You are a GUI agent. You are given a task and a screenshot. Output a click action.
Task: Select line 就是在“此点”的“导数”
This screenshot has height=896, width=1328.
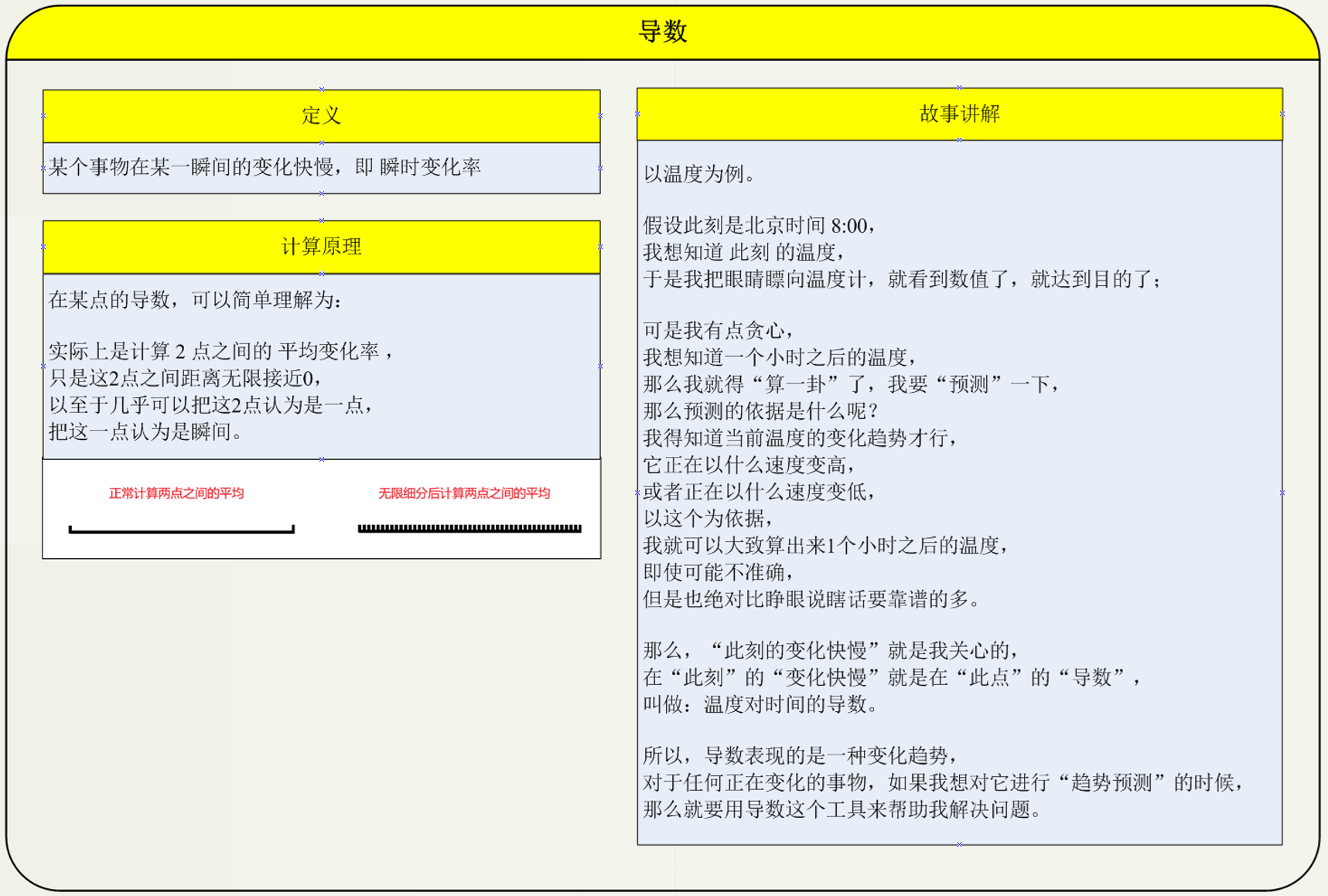pos(1014,678)
